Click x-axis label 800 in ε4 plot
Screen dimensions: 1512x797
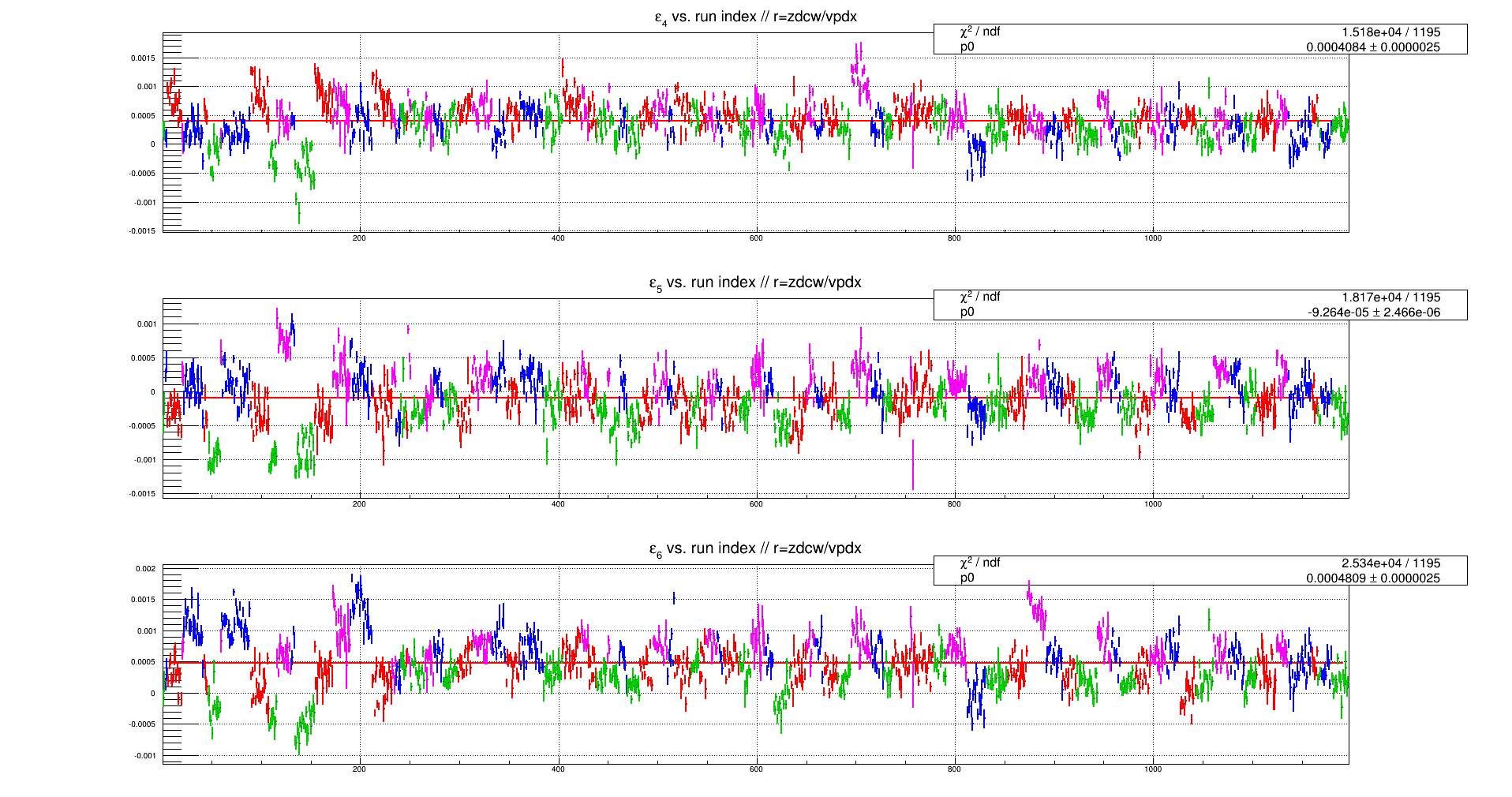pos(954,238)
